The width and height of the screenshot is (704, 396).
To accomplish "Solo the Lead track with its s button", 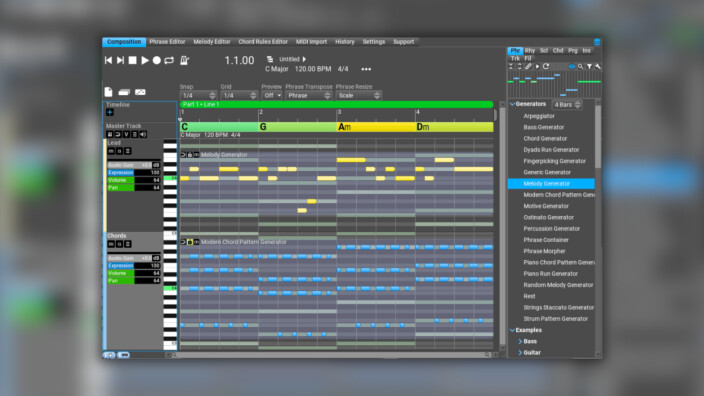I will tap(119, 151).
